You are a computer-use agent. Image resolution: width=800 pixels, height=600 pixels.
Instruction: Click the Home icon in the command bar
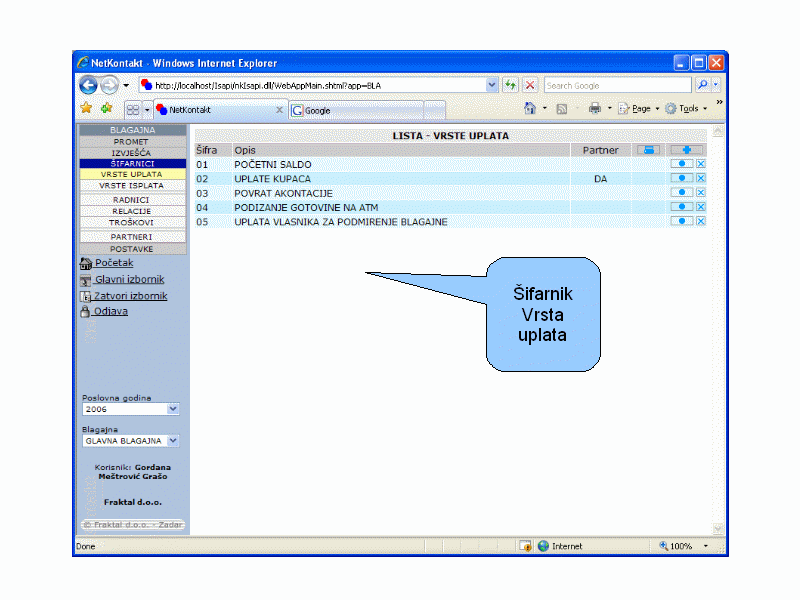(x=530, y=108)
